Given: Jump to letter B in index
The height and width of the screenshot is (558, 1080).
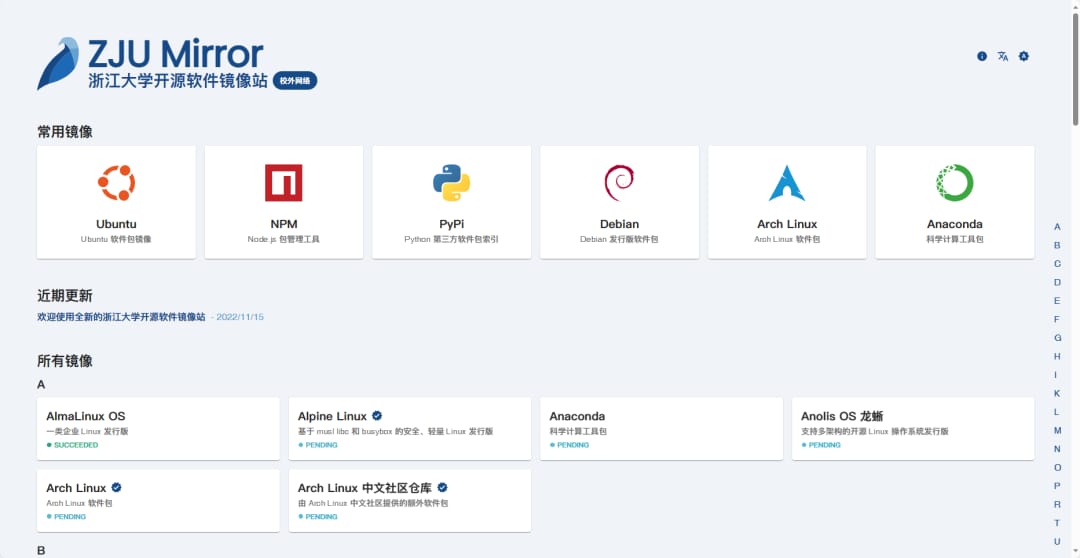Looking at the screenshot, I should (x=1057, y=245).
